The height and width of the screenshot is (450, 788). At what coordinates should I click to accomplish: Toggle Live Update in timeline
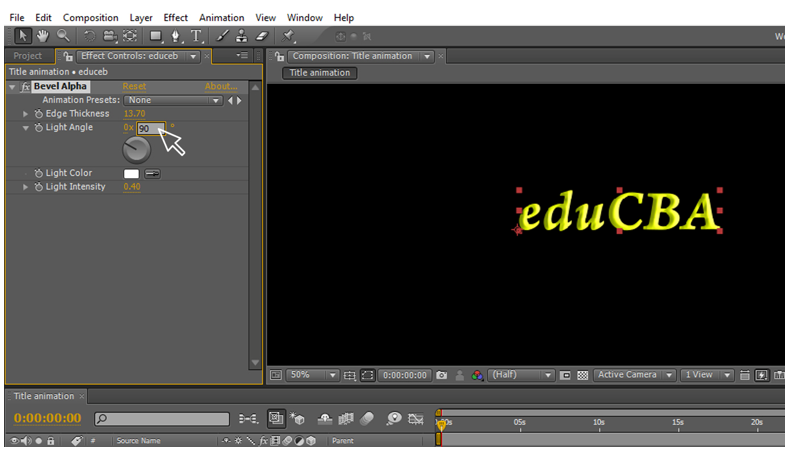276,418
